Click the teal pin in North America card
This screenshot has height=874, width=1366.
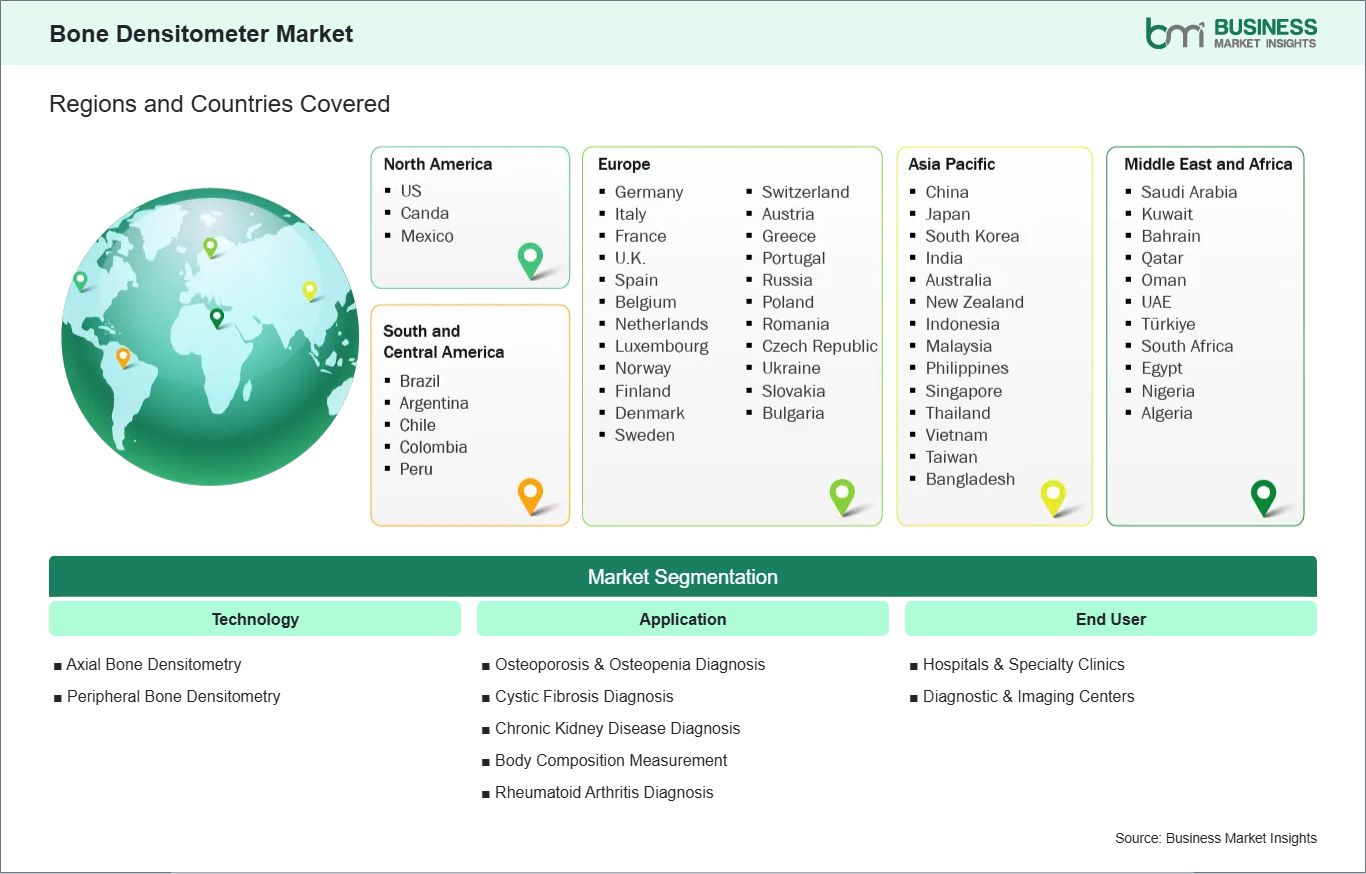pos(530,259)
